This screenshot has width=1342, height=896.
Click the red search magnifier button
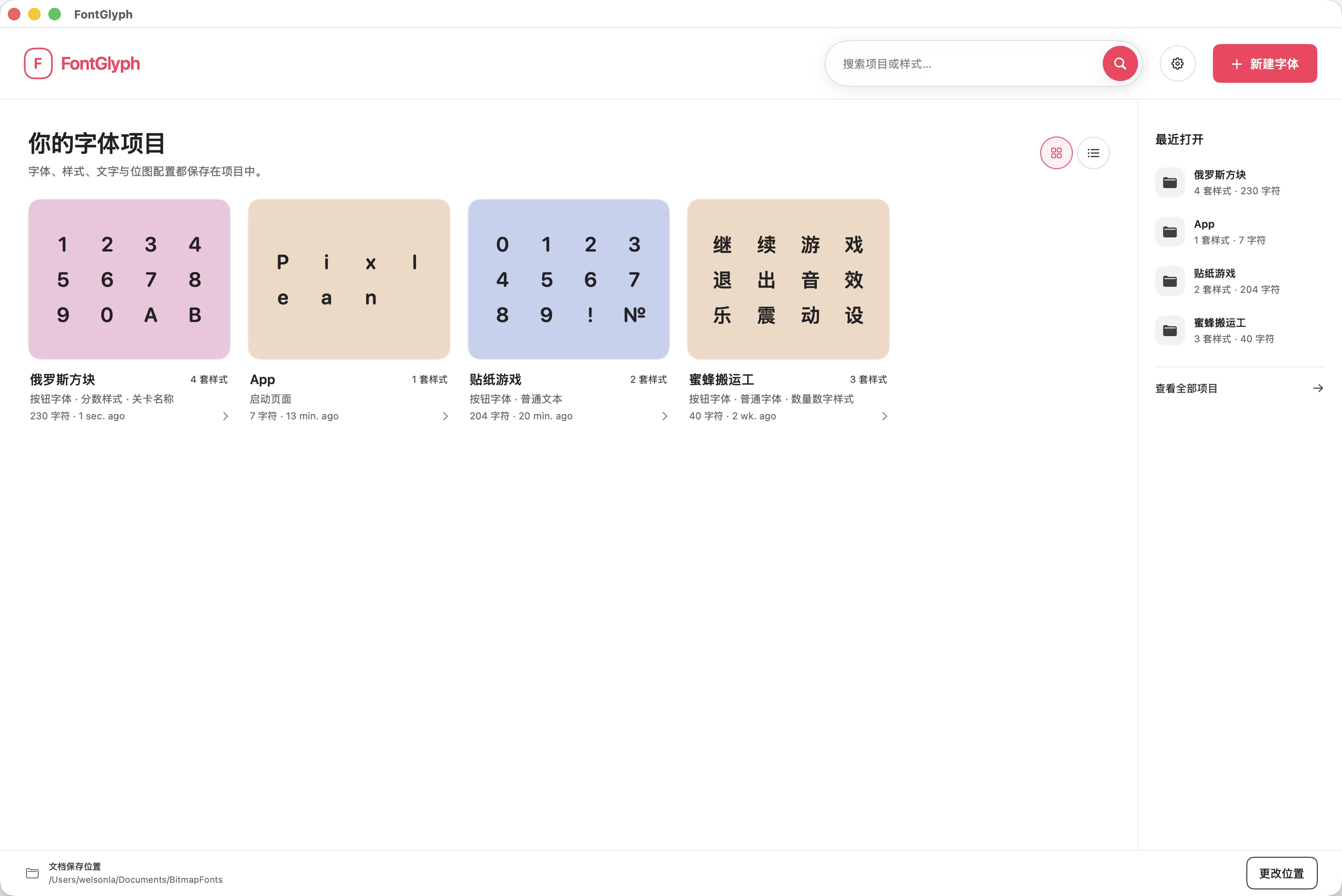[1120, 63]
